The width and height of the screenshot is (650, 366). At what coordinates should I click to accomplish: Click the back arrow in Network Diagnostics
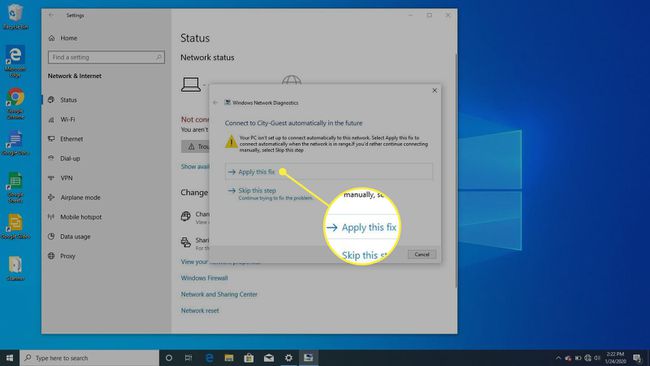[215, 102]
